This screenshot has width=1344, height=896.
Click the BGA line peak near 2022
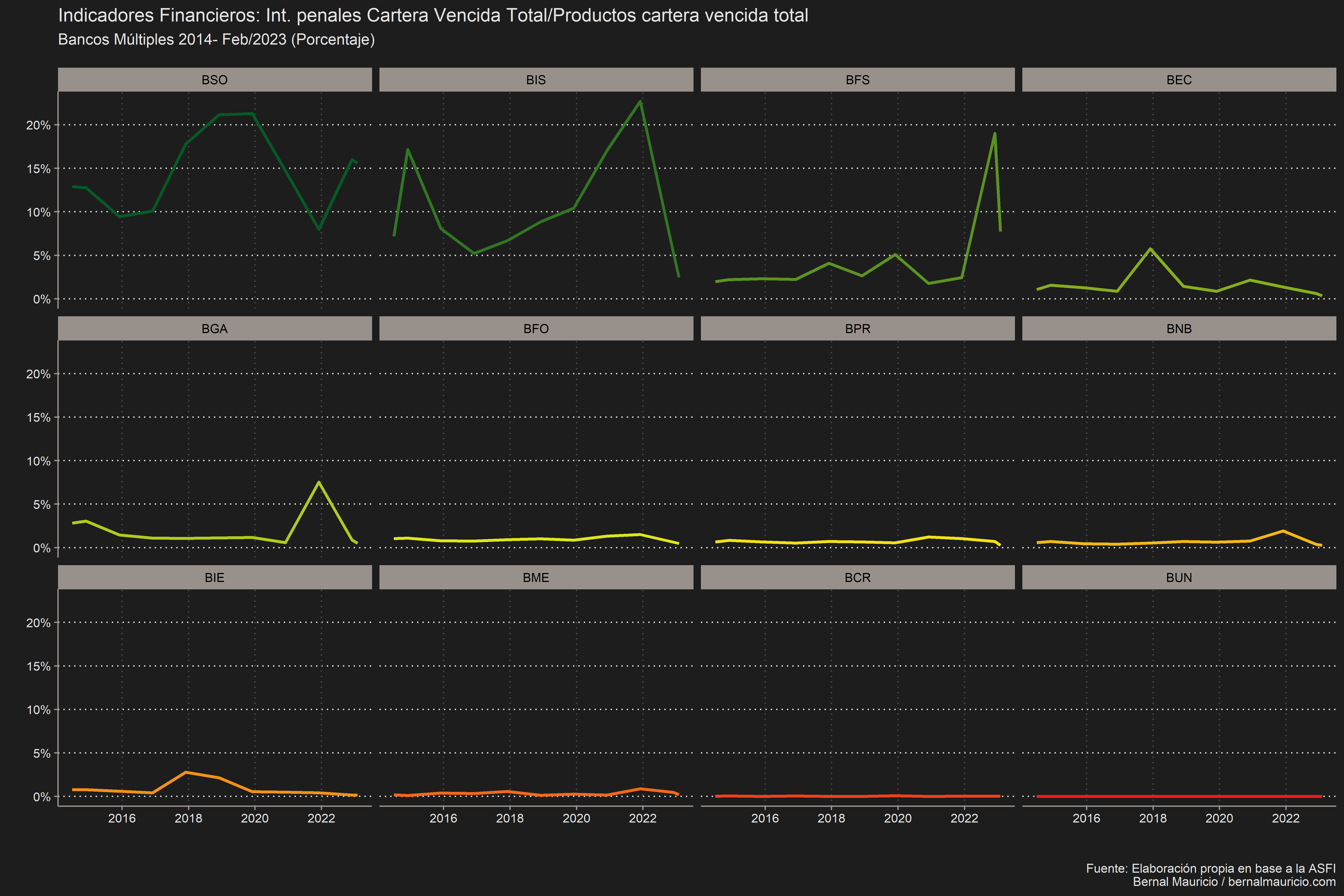pyautogui.click(x=319, y=482)
